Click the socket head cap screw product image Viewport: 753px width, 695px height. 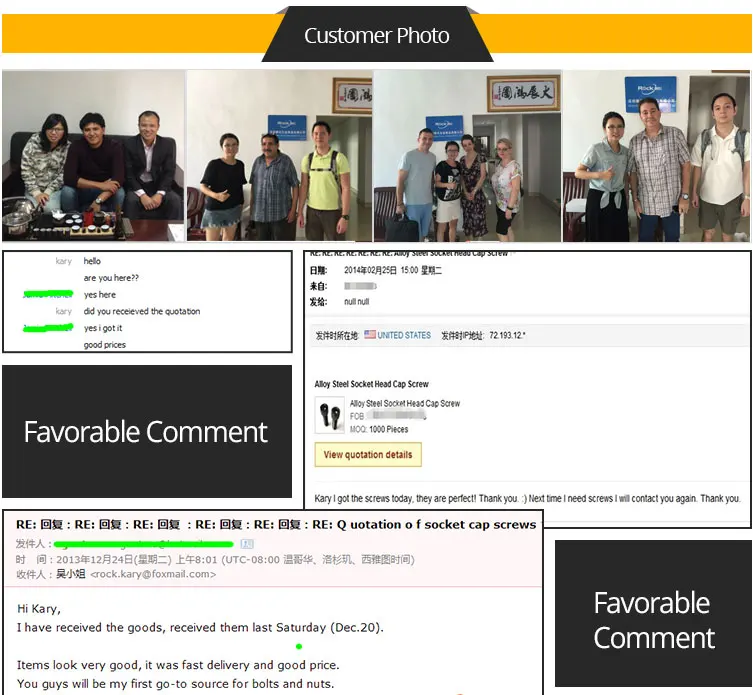(x=329, y=415)
